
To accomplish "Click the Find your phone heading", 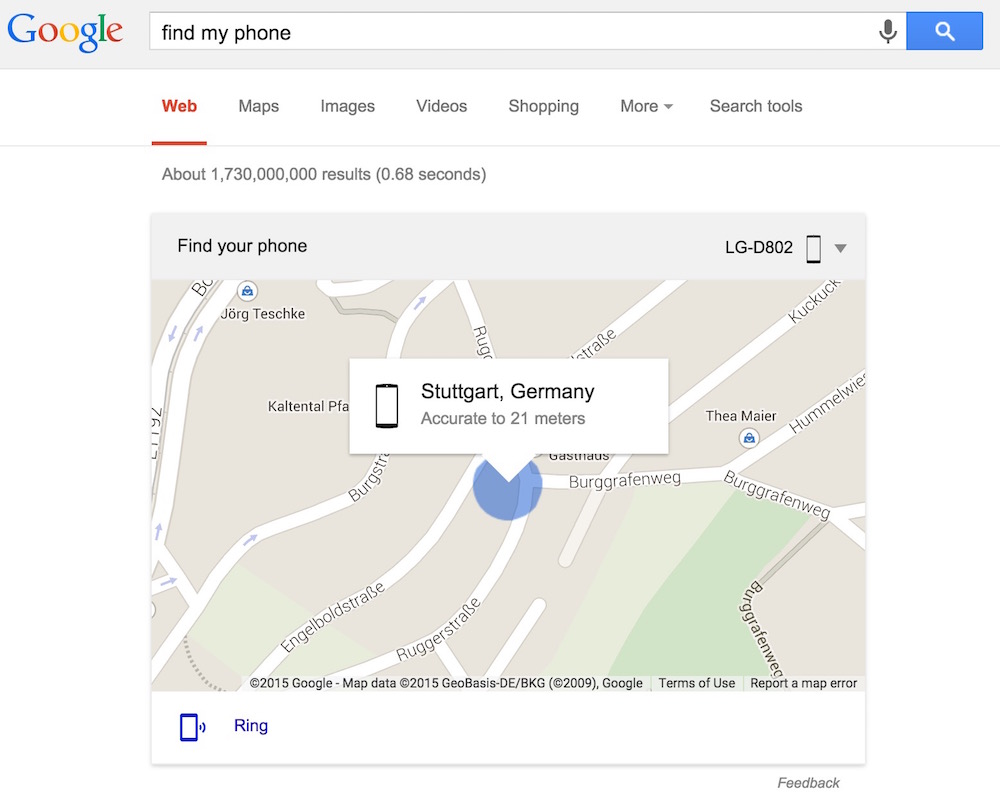I will [x=242, y=246].
